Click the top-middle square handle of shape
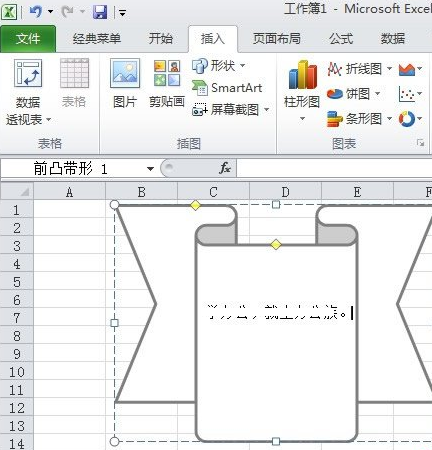 click(276, 204)
